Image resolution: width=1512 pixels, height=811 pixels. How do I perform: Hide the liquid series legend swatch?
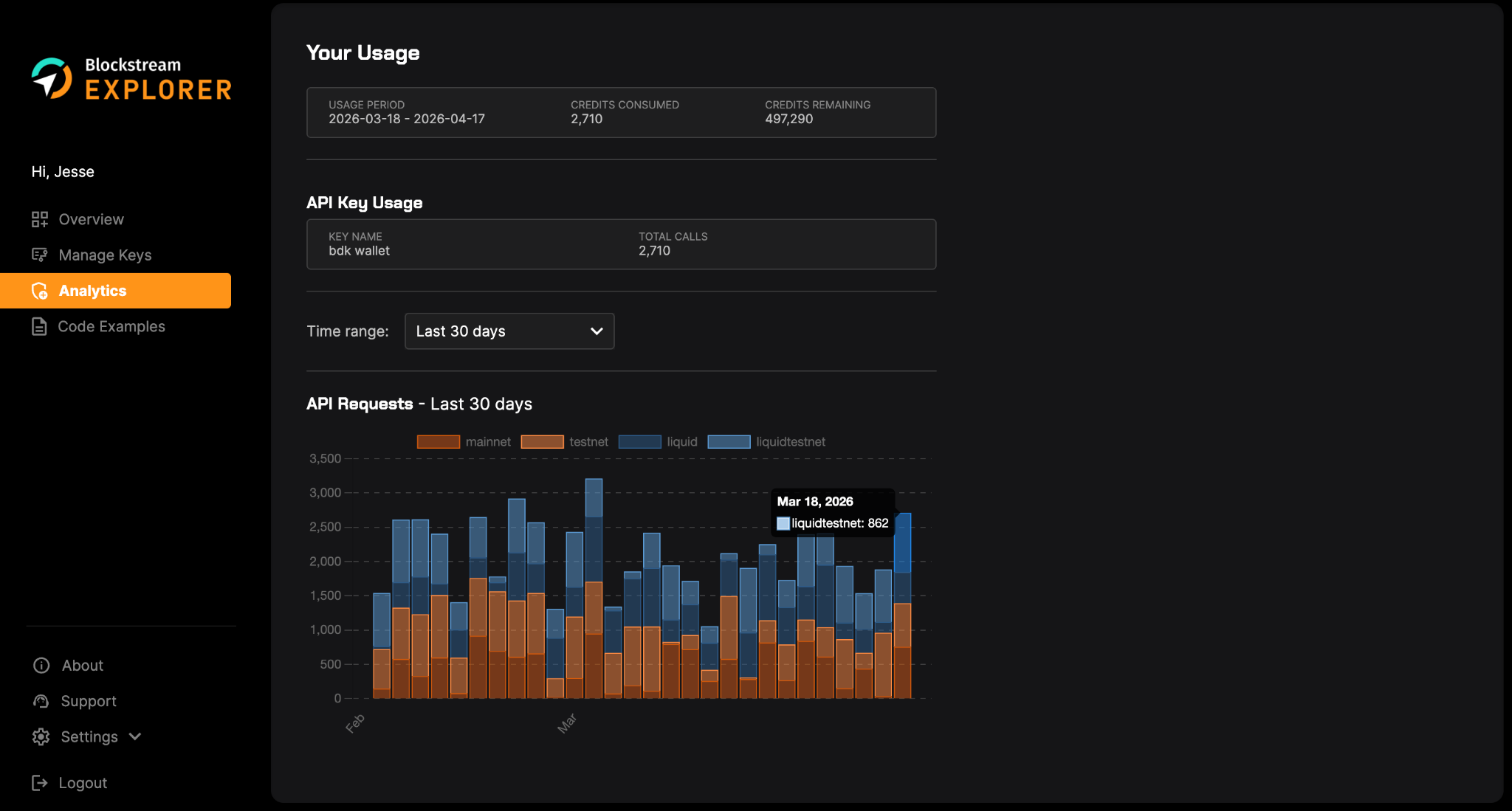[639, 442]
